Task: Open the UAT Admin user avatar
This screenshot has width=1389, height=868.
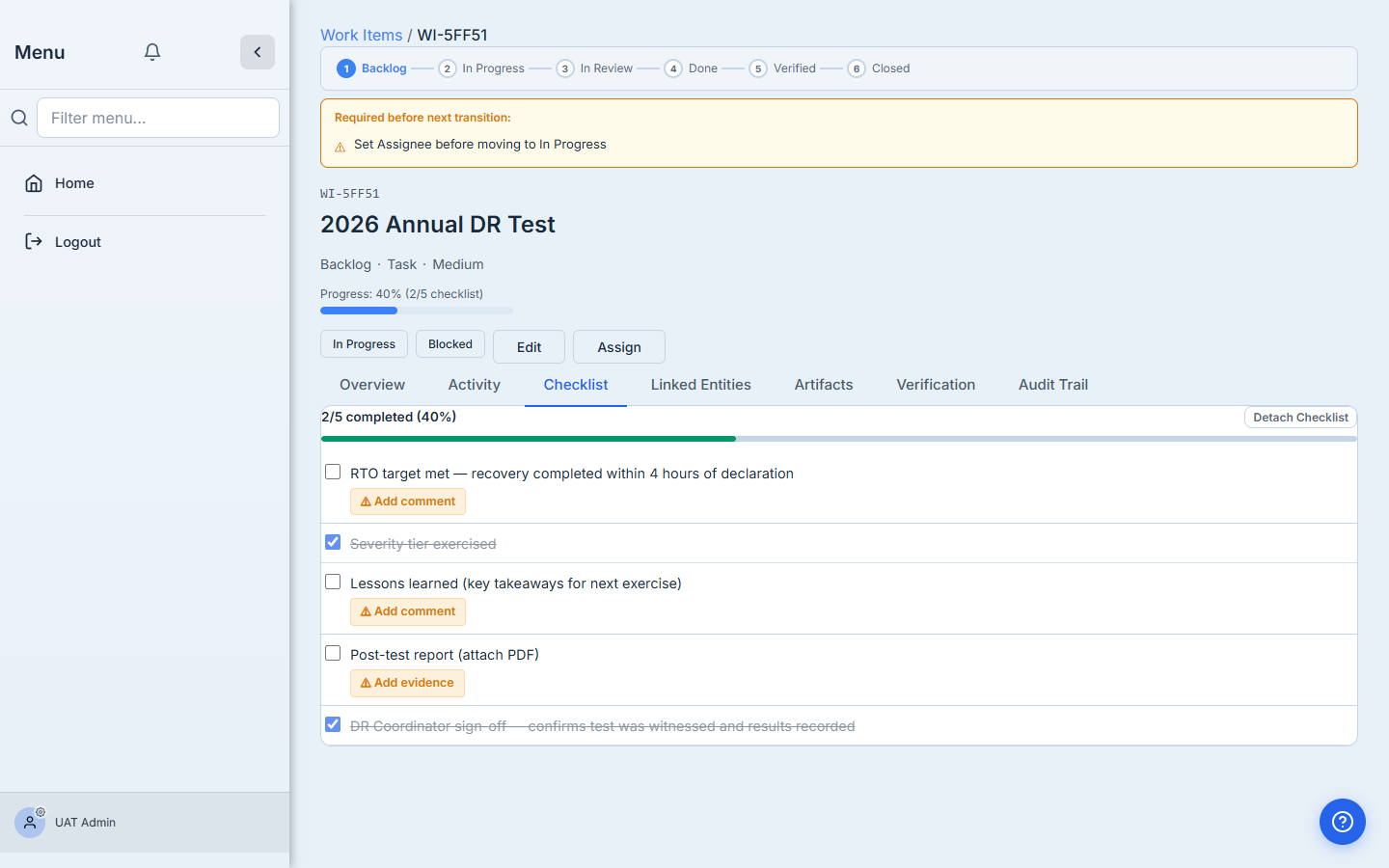Action: pos(30,823)
